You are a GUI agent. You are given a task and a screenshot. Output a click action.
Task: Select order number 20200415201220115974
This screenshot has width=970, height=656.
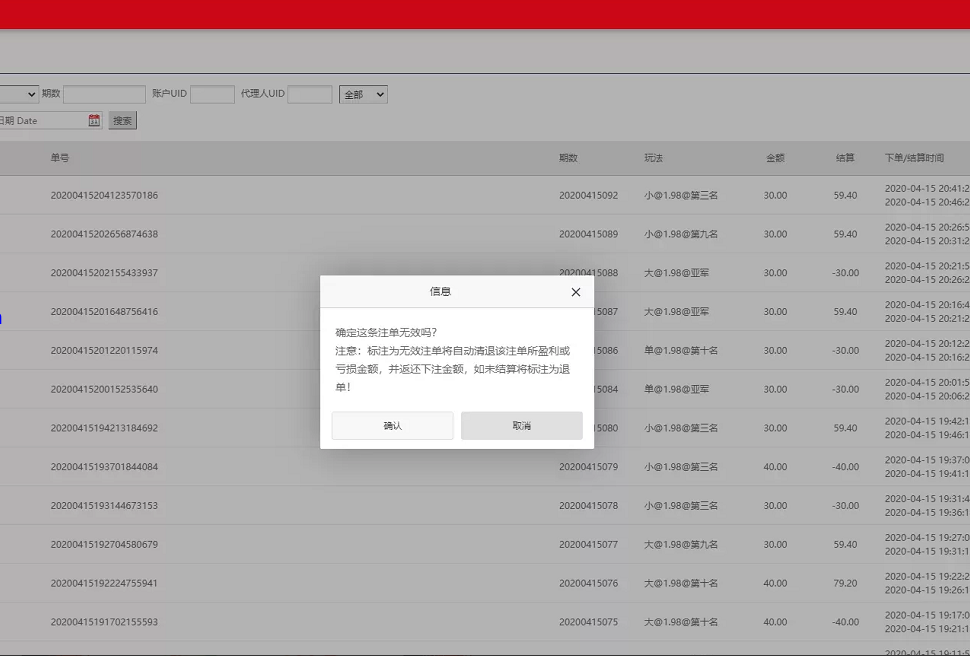pyautogui.click(x=104, y=350)
